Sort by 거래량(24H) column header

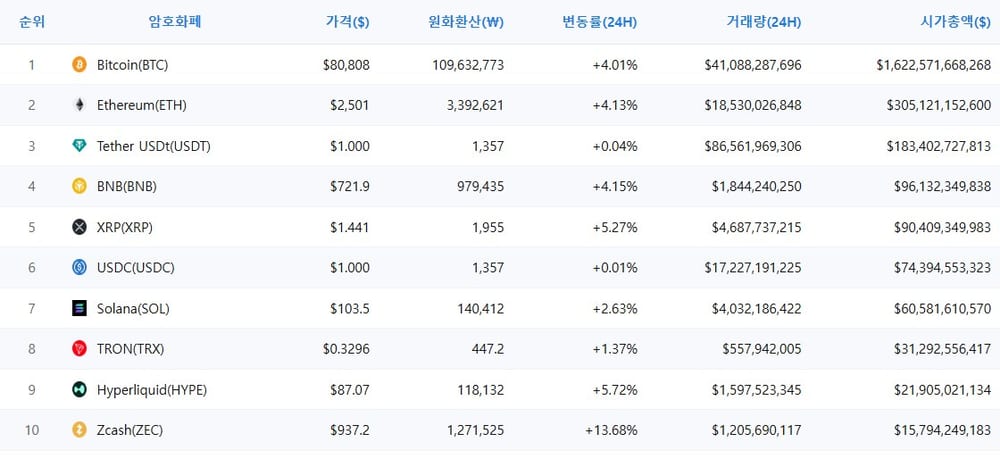[763, 22]
